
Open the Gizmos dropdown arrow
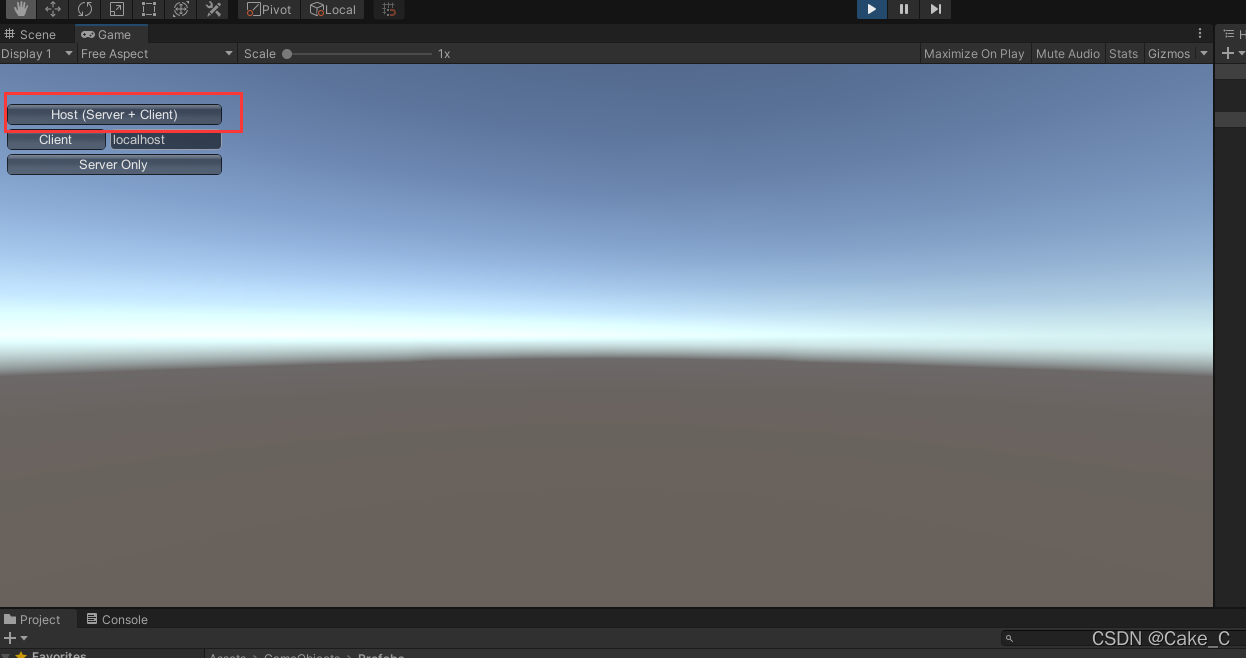click(x=1204, y=54)
